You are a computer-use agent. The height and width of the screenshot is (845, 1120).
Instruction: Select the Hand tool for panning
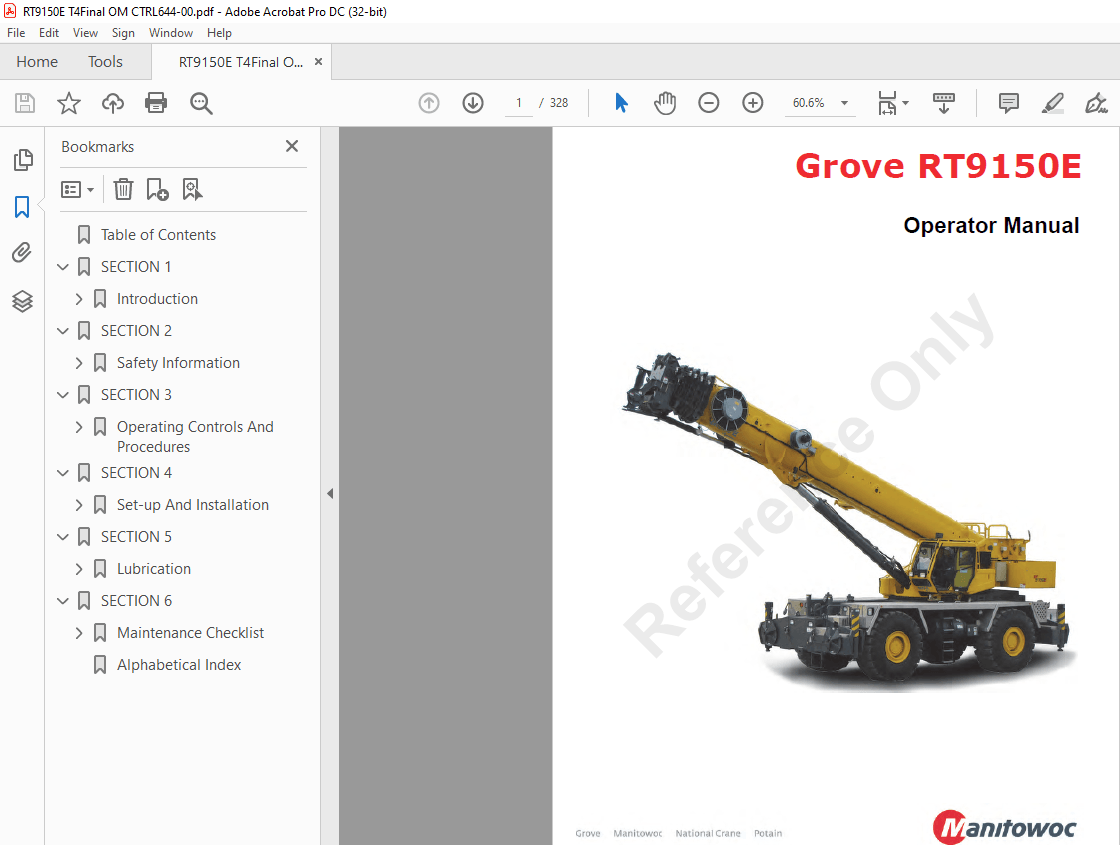click(x=665, y=103)
